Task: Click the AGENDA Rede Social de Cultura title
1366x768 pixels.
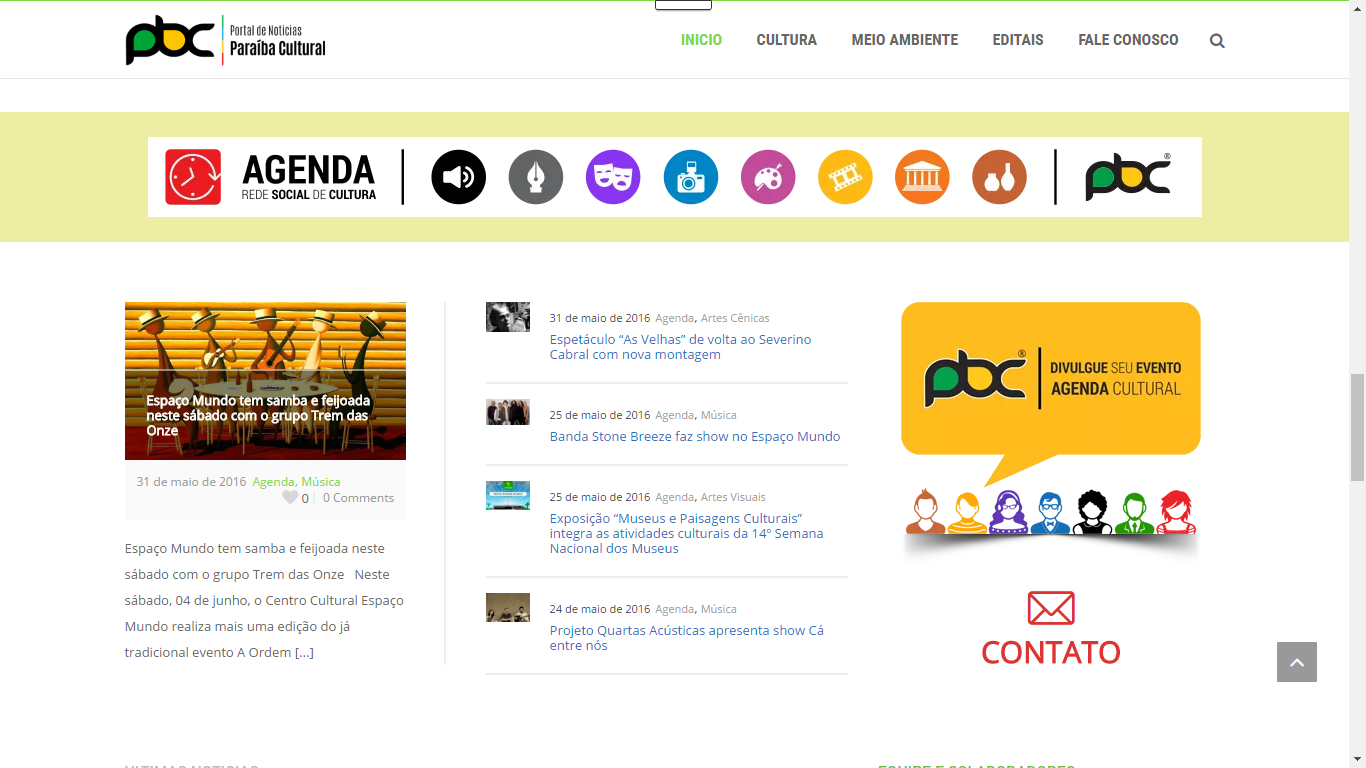Action: point(309,177)
